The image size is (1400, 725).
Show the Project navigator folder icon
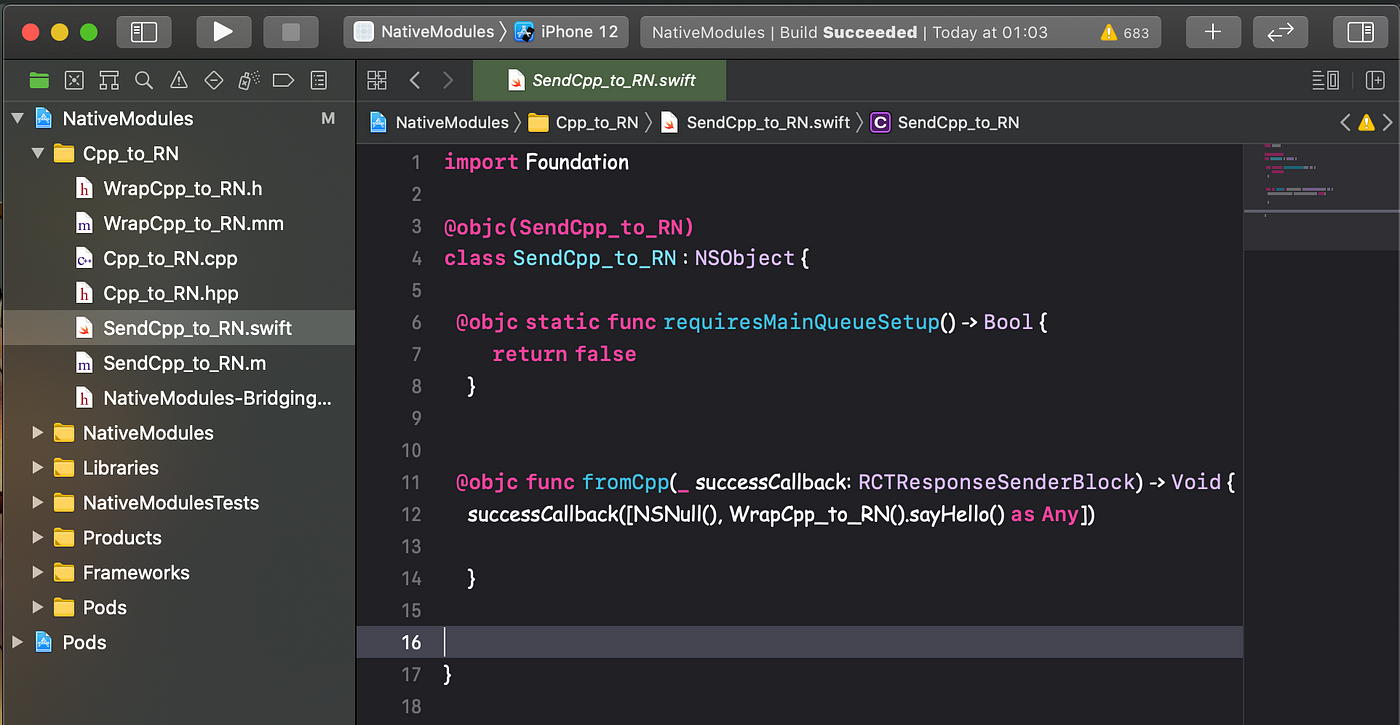click(x=39, y=80)
